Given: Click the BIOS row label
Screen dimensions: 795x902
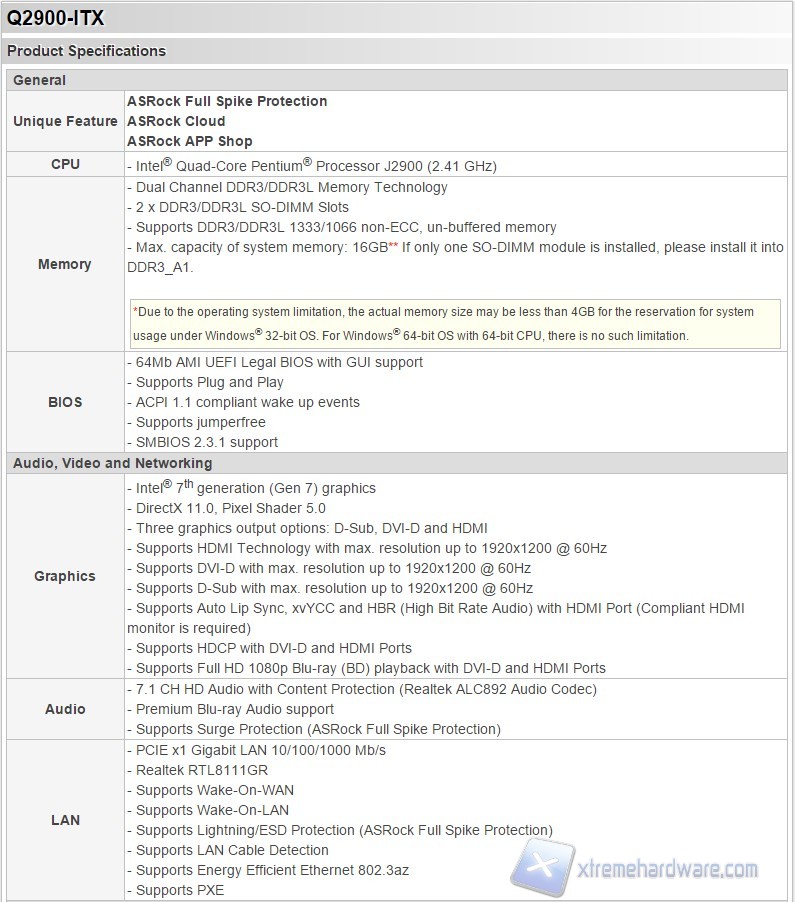Looking at the screenshot, I should pyautogui.click(x=65, y=402).
